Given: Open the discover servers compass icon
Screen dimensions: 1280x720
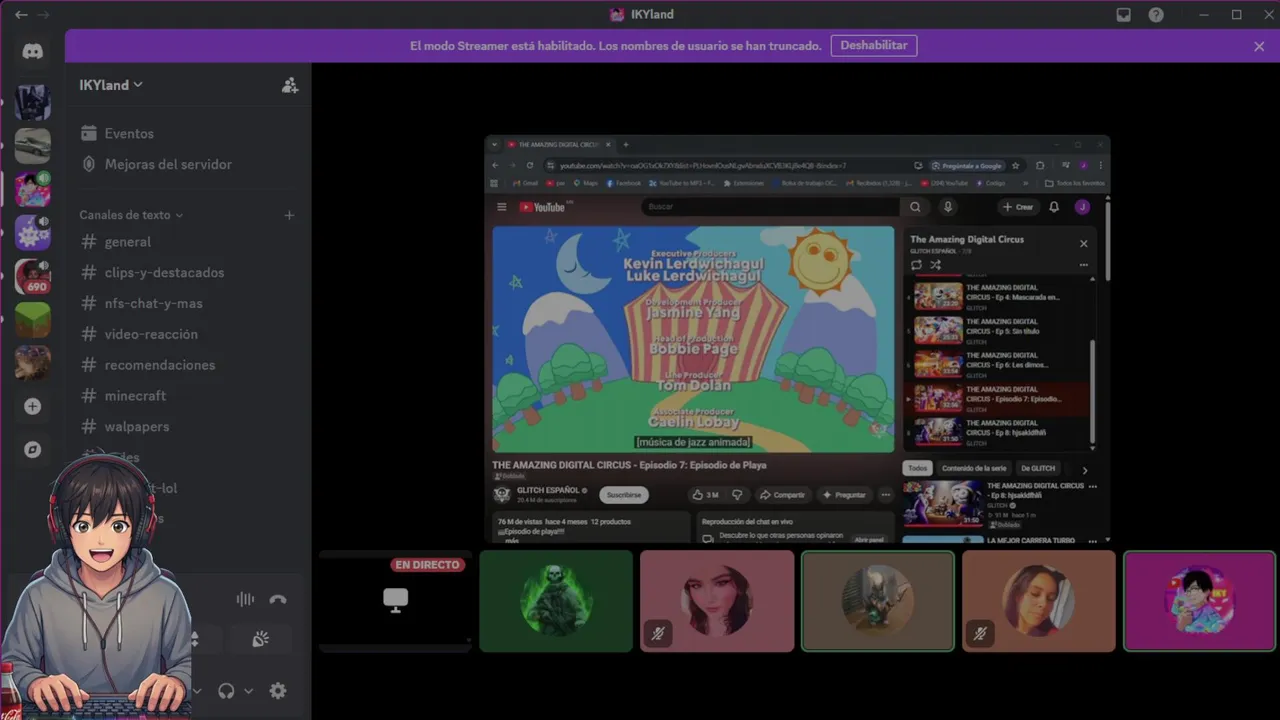Looking at the screenshot, I should click(x=32, y=450).
